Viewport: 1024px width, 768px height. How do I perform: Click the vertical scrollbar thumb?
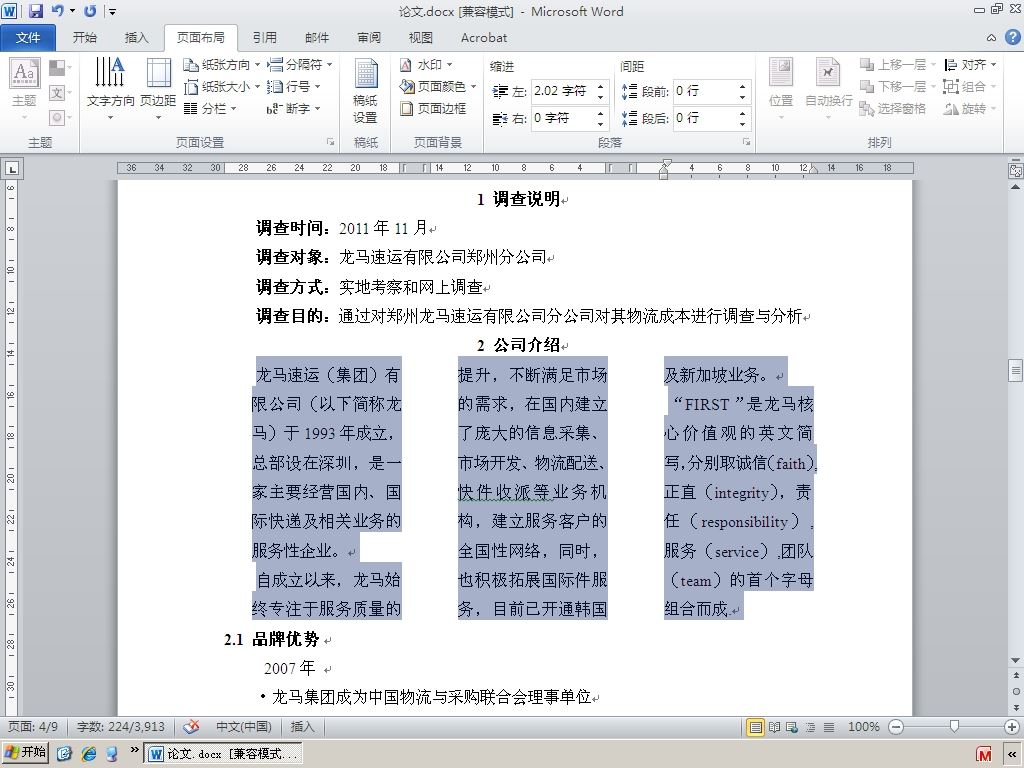1015,370
